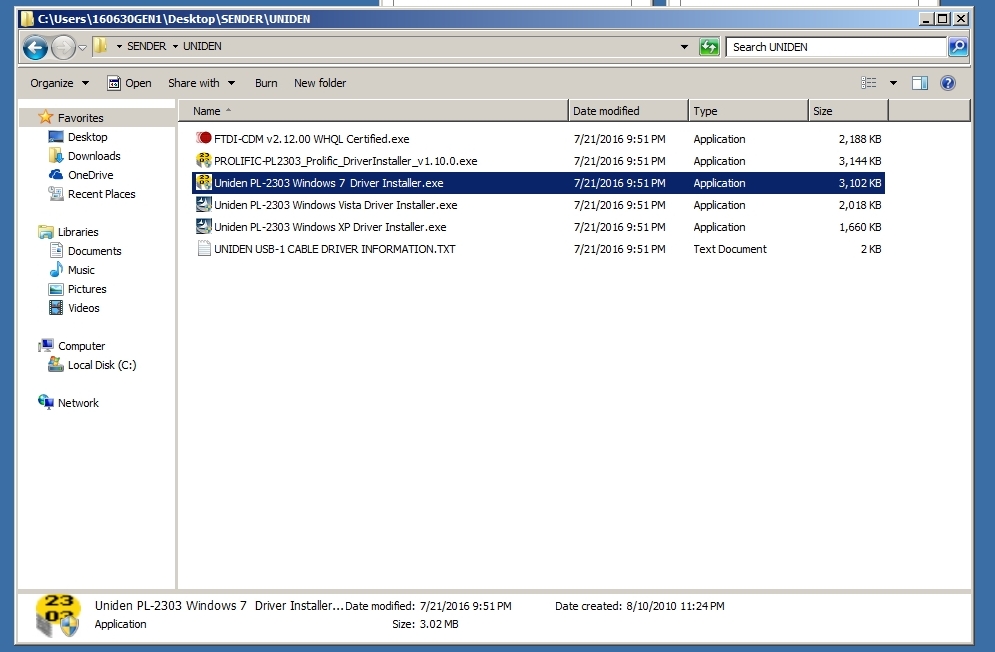Click the Music note icon in sidebar
Viewport: 995px width, 652px height.
click(56, 270)
